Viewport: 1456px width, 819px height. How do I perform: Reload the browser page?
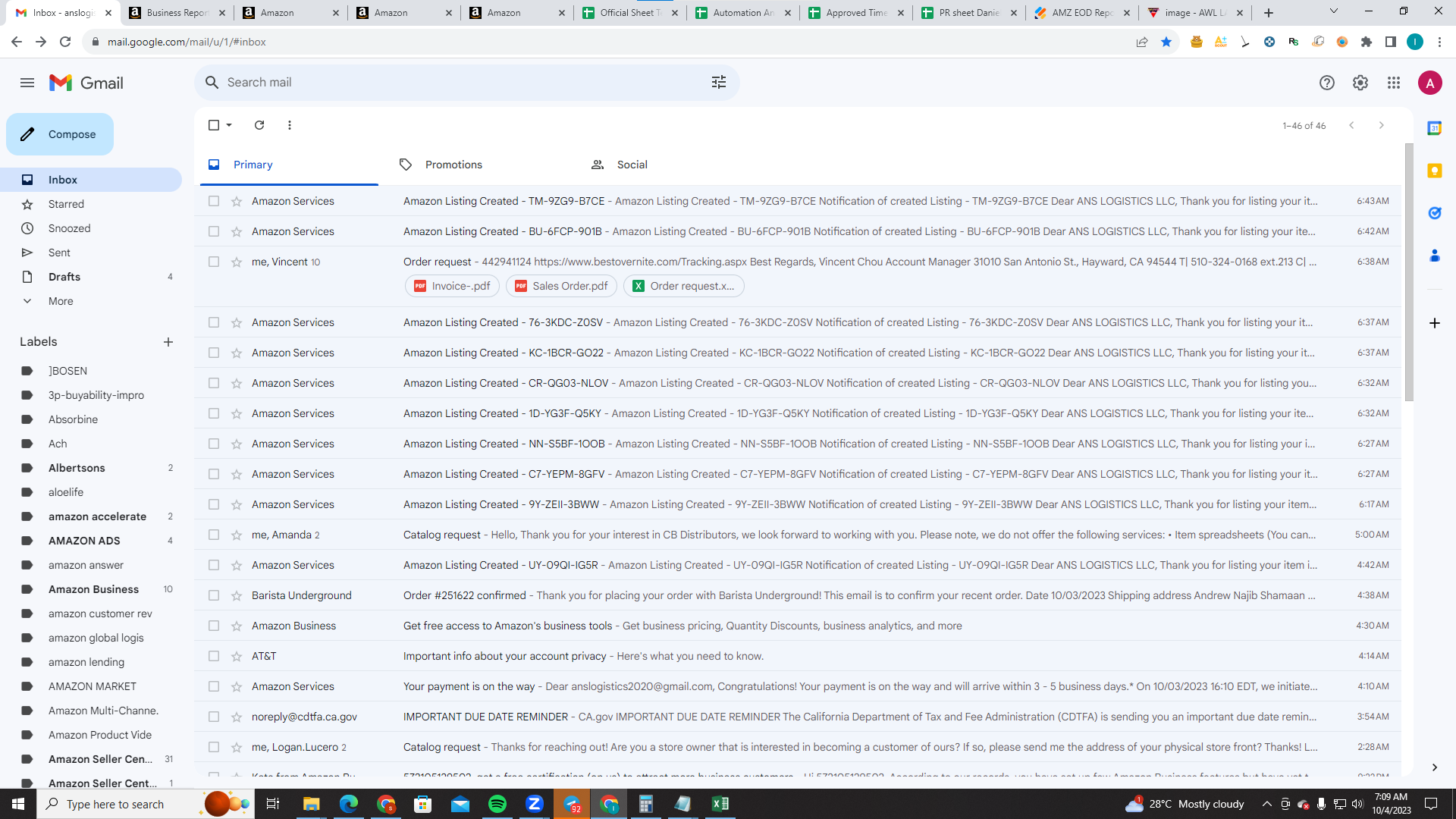65,42
